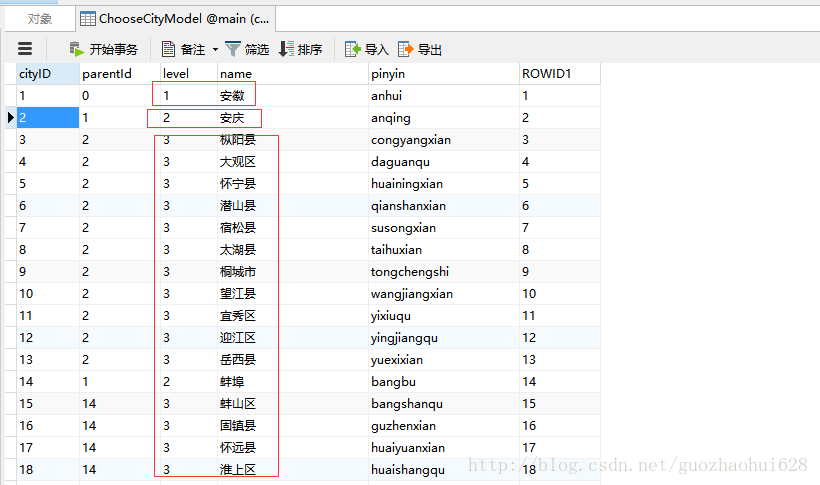
Task: Select the pinyin cell guzhenxian
Action: pos(444,425)
